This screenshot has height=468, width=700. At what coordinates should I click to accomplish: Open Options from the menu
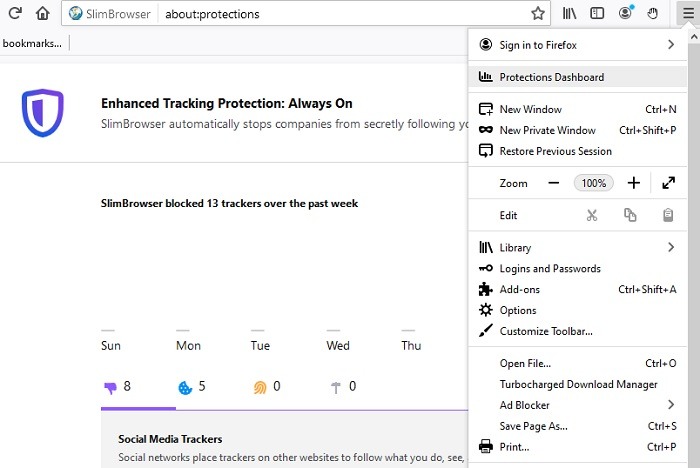coord(577,310)
